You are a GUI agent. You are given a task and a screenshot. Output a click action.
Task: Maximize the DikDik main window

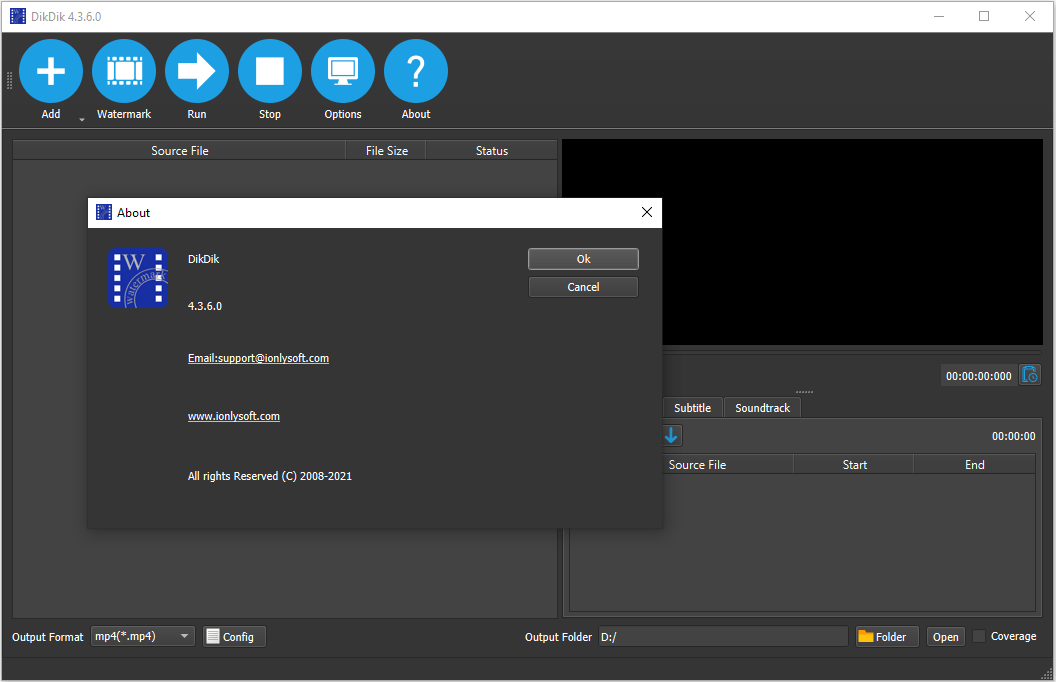pos(984,16)
